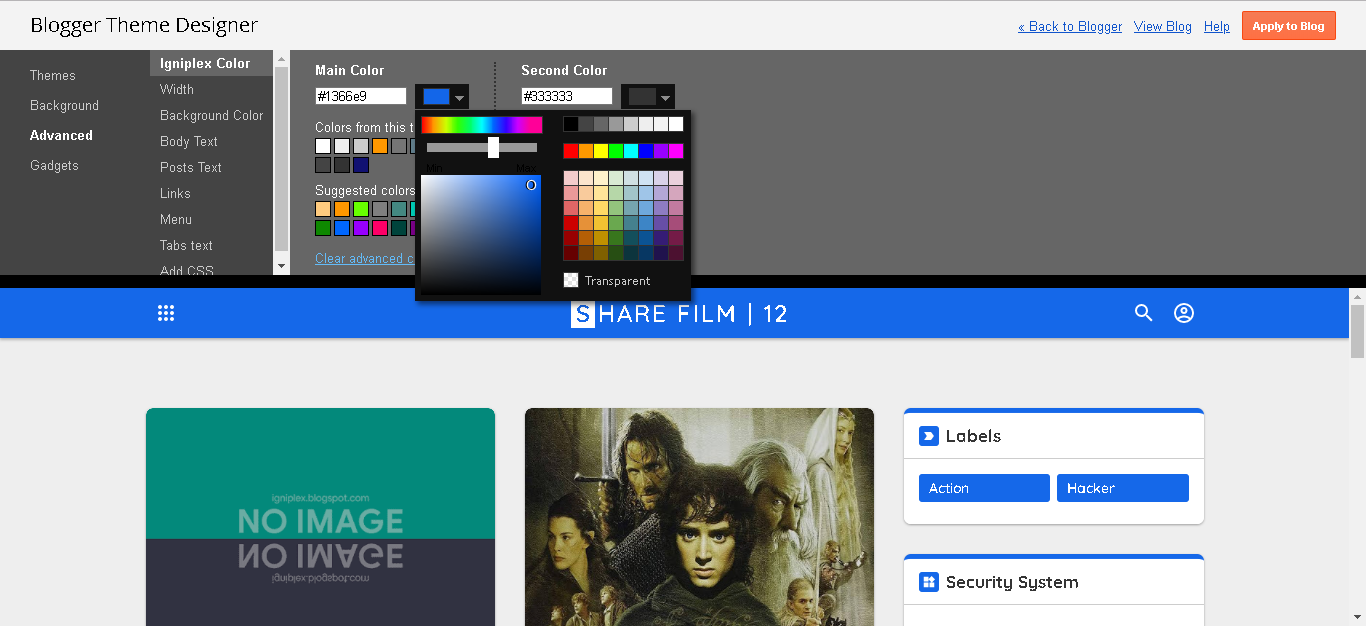Open the apps grid icon in blog header
Image resolution: width=1366 pixels, height=626 pixels.
point(166,313)
